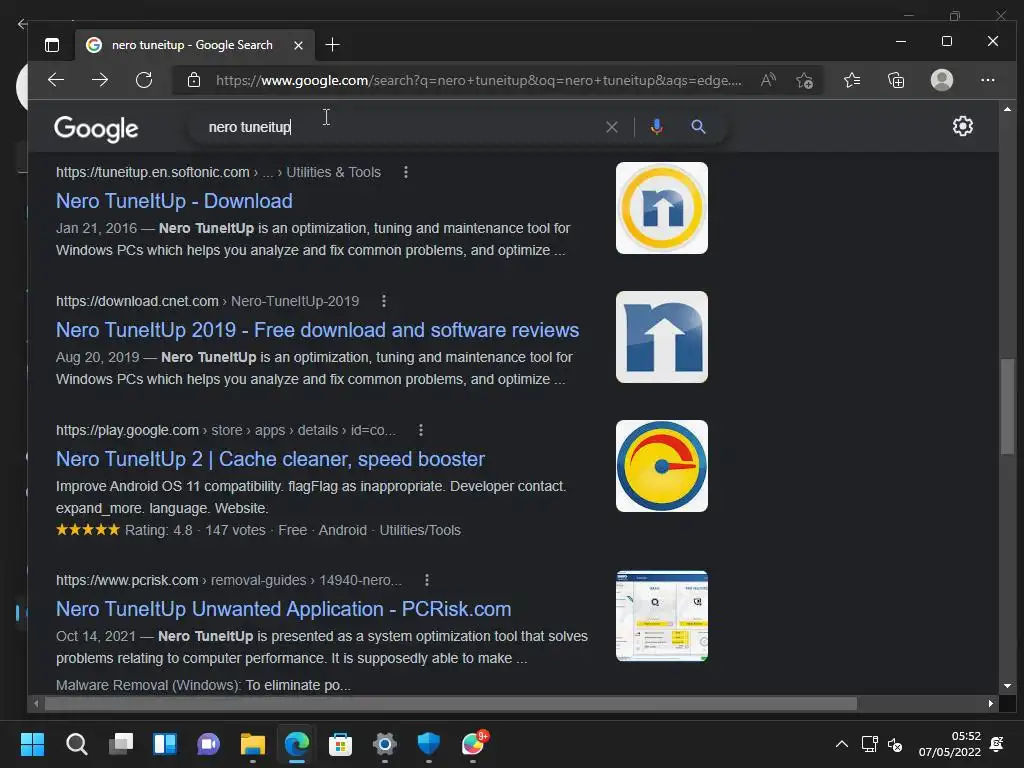Image resolution: width=1024 pixels, height=768 pixels.
Task: Open Read aloud icon in address bar
Action: 768,80
